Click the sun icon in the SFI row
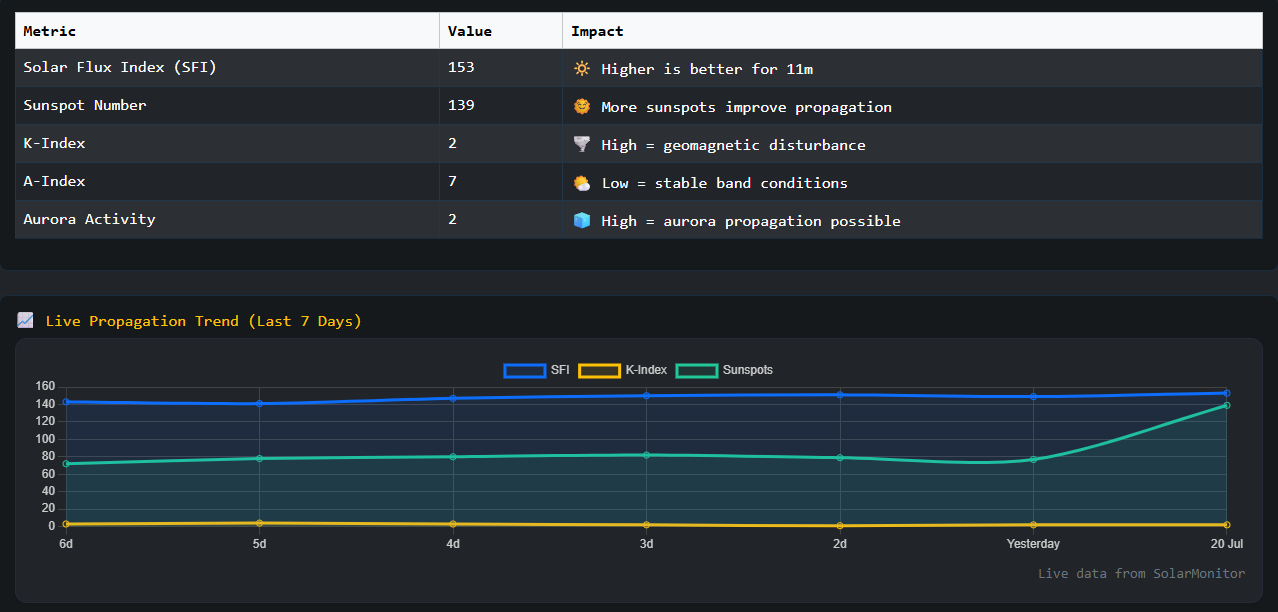Image resolution: width=1278 pixels, height=612 pixels. (581, 69)
